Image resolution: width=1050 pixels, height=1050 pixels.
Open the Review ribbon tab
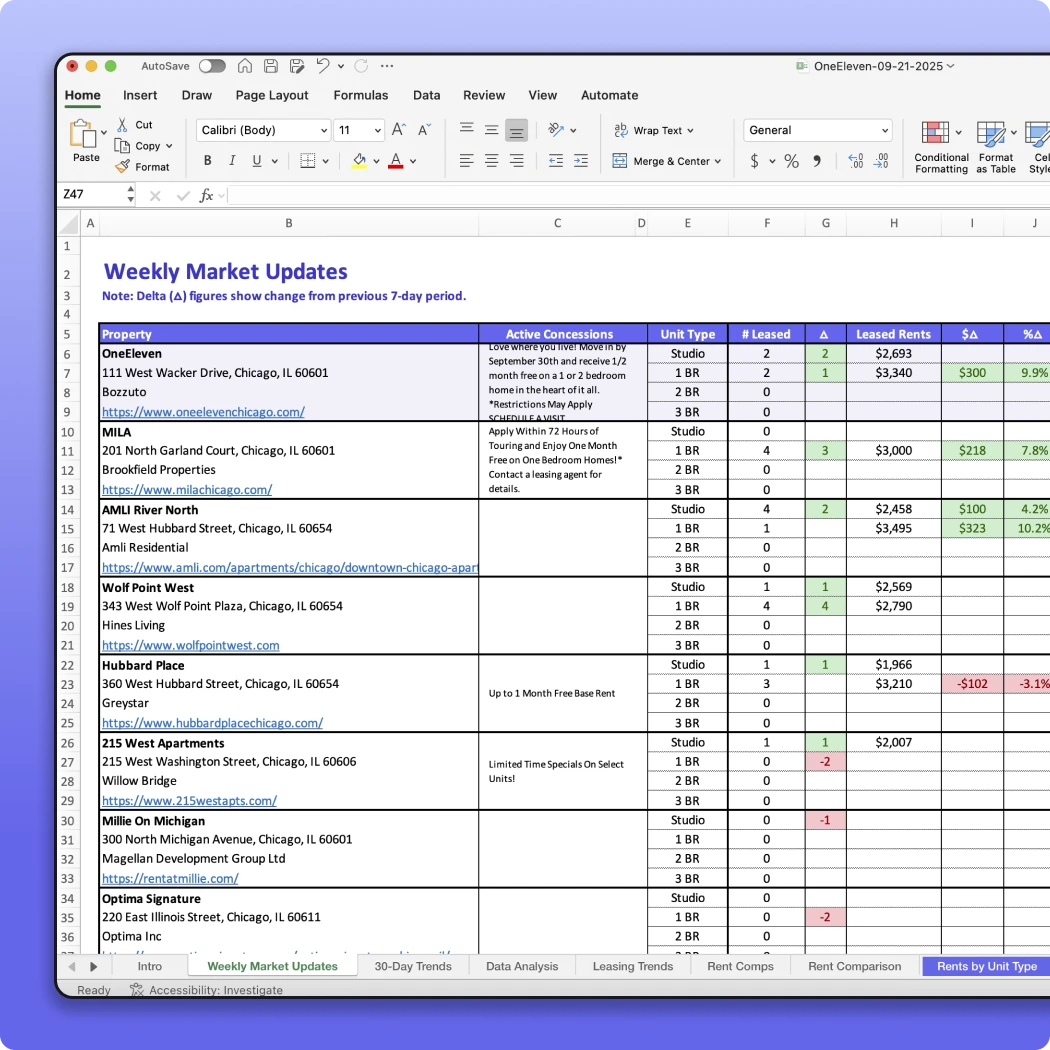click(x=484, y=95)
